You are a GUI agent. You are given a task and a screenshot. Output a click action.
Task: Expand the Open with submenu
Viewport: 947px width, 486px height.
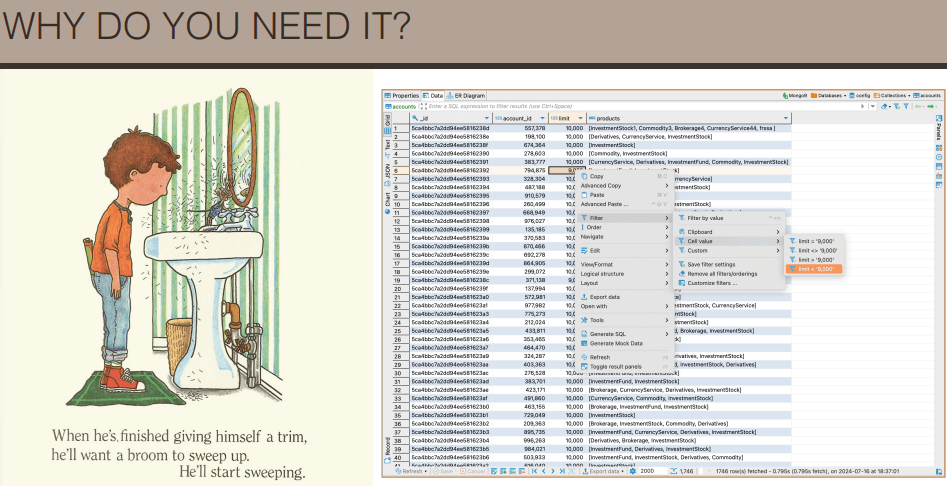[624, 306]
